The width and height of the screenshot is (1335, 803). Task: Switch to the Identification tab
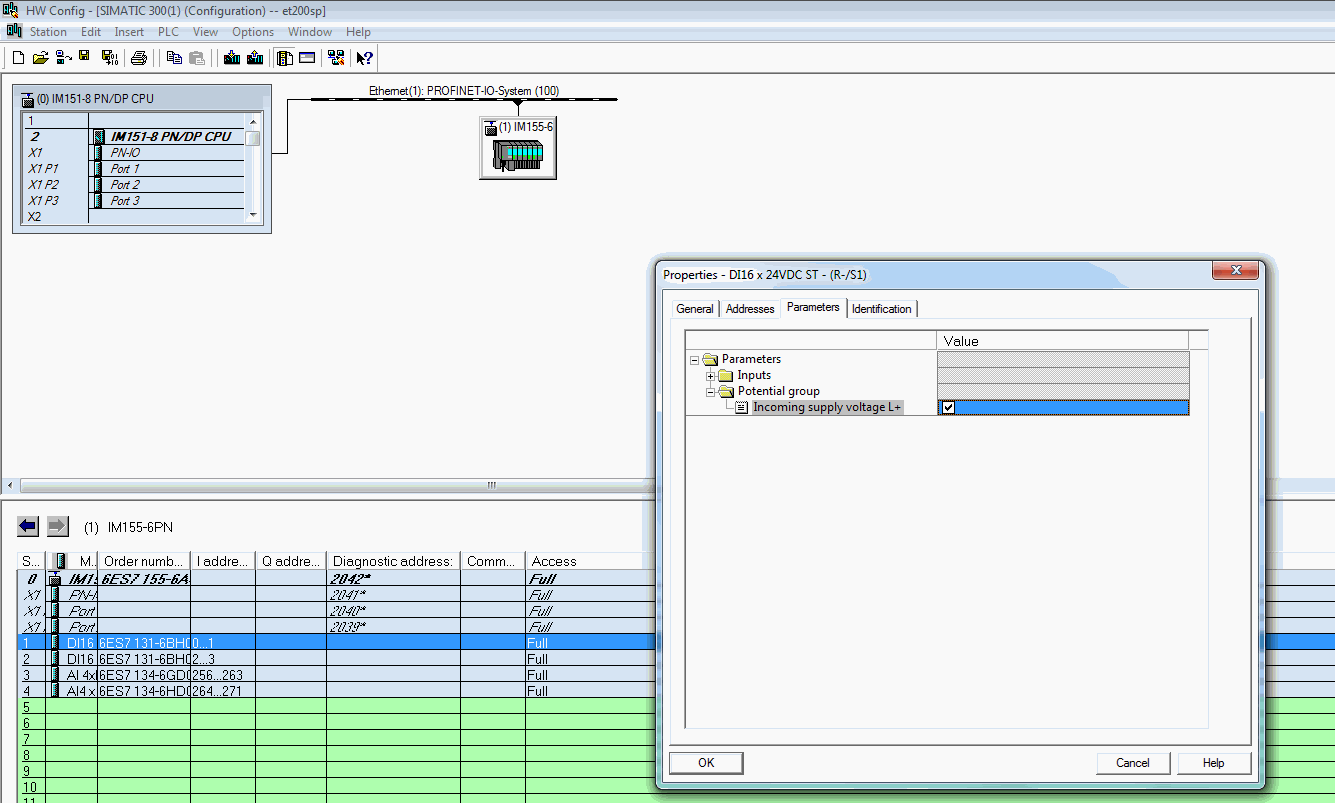(x=882, y=309)
